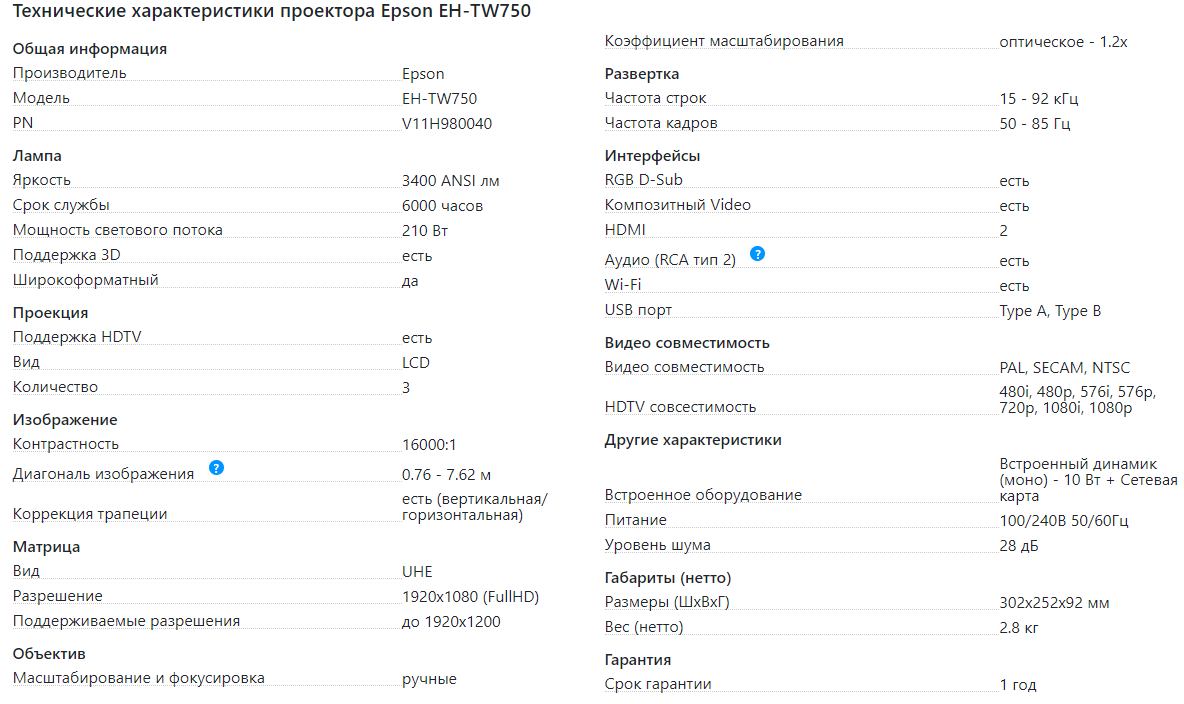Click the Видео совместимость value PAL, SECAM, NTSC
Viewport: 1184px width, 704px height.
(1065, 368)
